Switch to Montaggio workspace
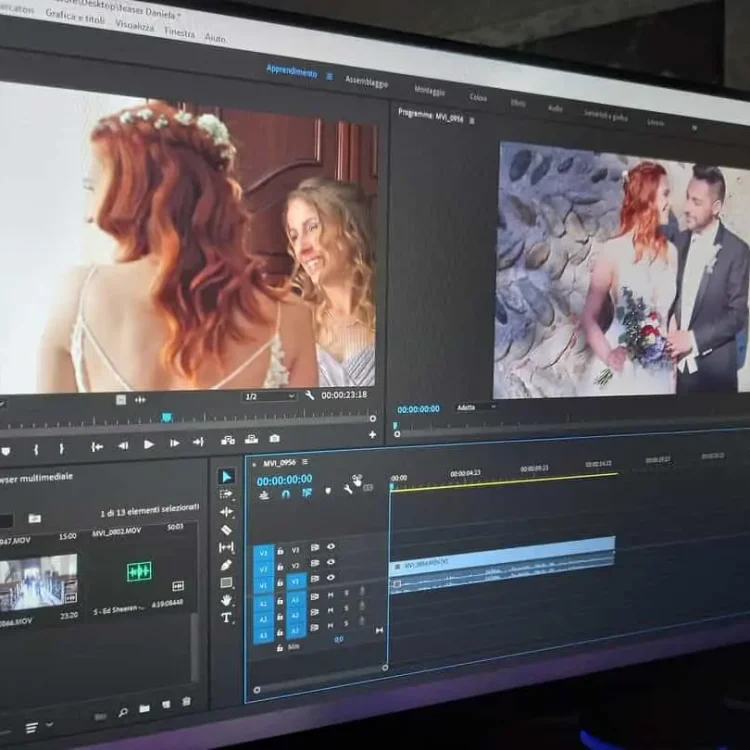This screenshot has width=750, height=750. point(430,90)
